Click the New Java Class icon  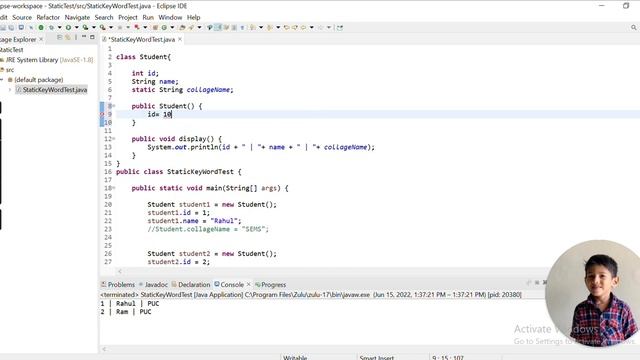164,27
